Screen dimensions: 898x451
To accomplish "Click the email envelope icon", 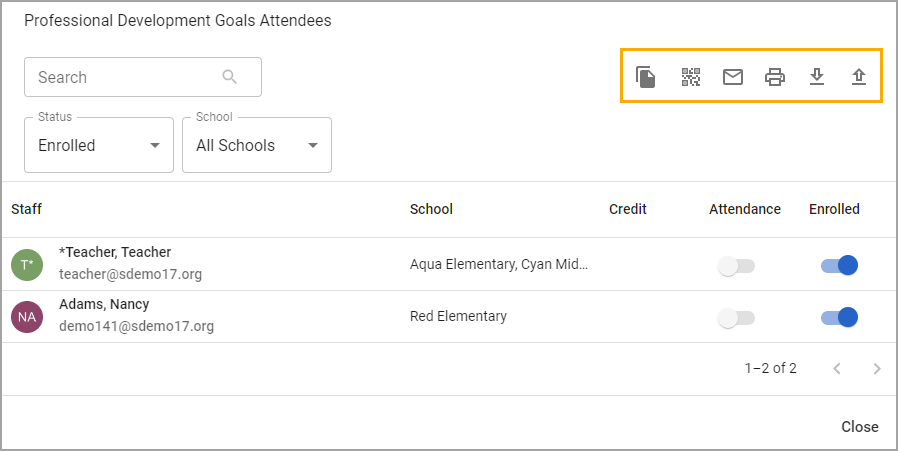I will pyautogui.click(x=732, y=77).
